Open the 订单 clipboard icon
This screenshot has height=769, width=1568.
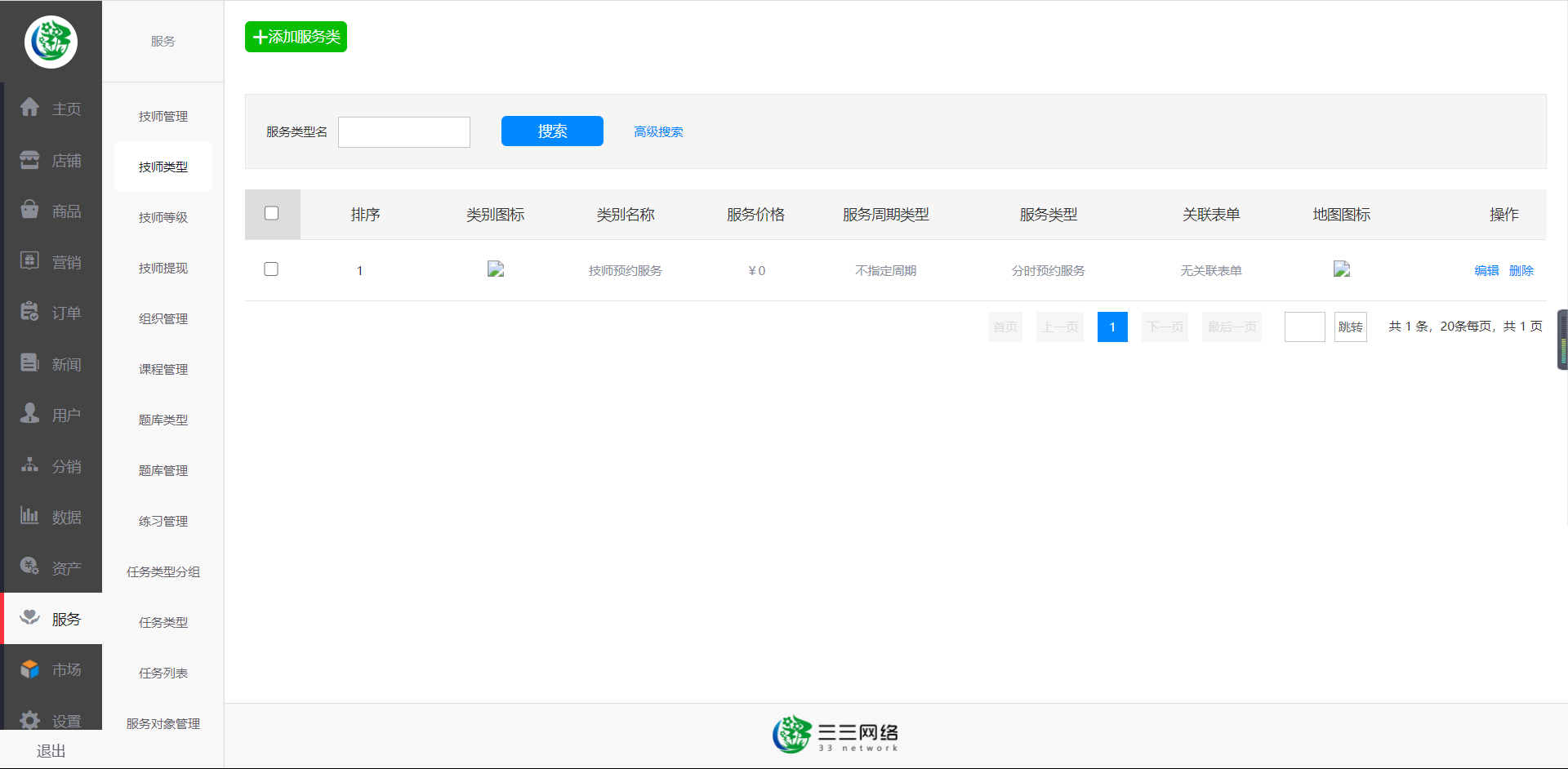point(30,312)
